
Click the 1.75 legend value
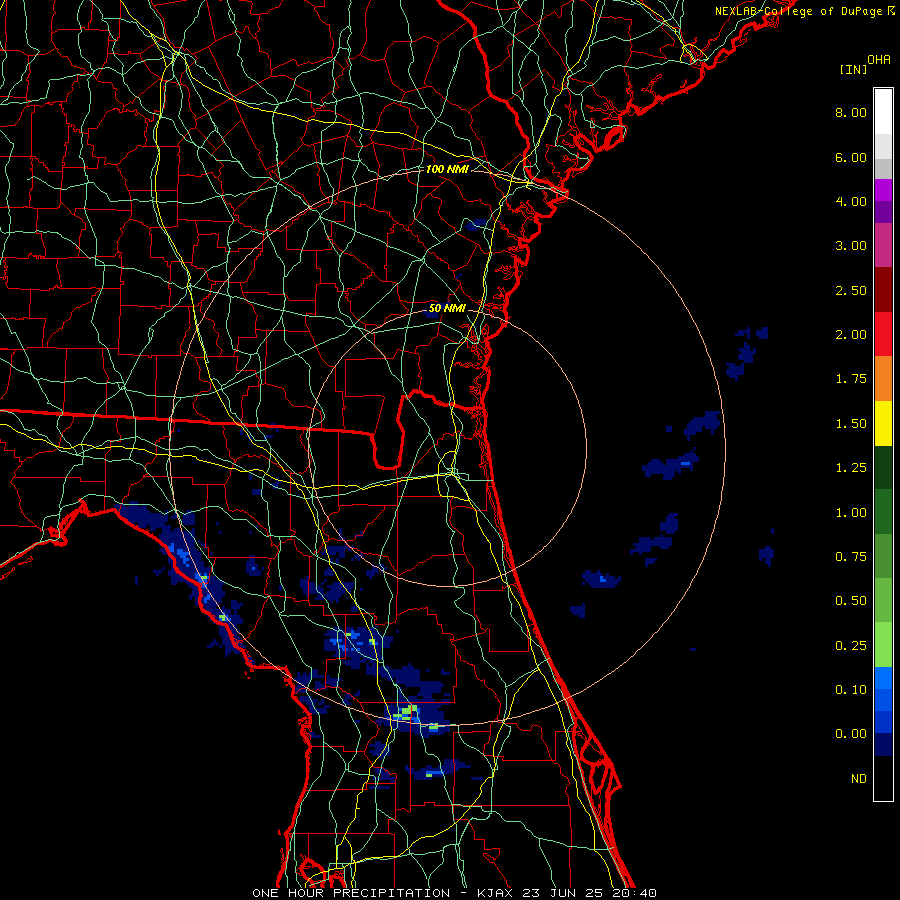point(851,379)
